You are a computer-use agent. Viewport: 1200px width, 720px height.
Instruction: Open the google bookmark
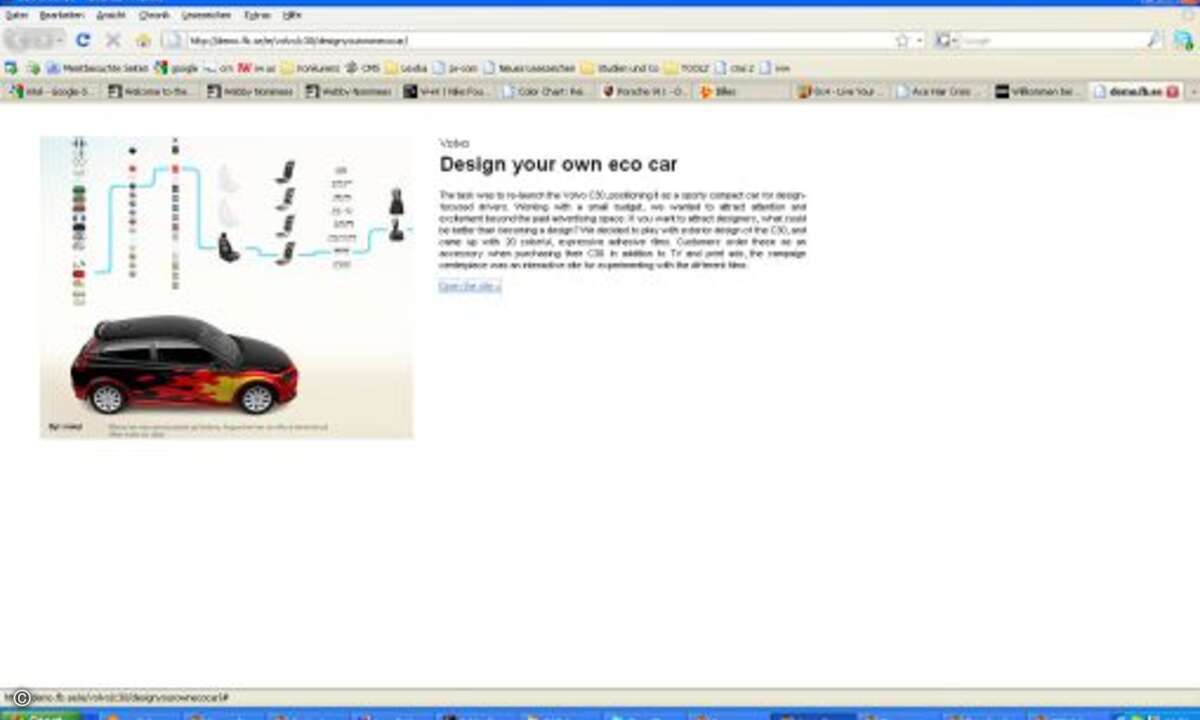click(x=177, y=68)
